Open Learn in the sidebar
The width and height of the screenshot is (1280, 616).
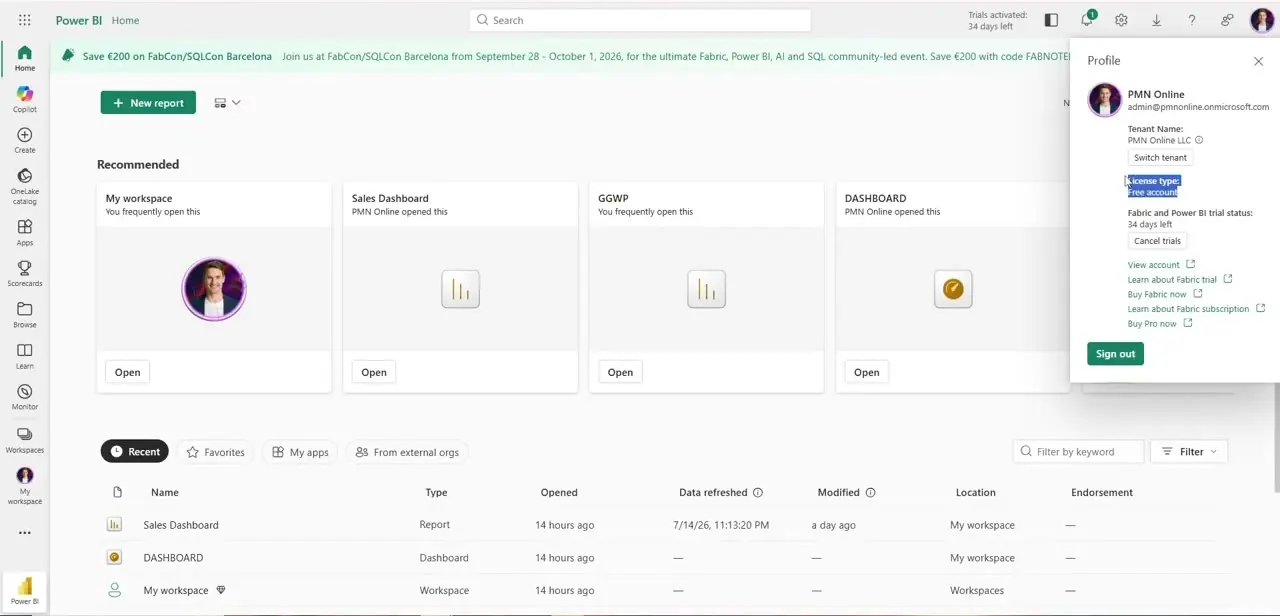(x=24, y=356)
